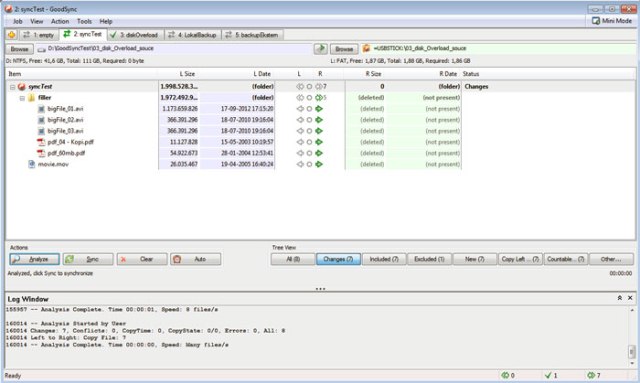This screenshot has width=640, height=383.
Task: Filter tree view by Excluded (1)
Action: click(x=429, y=259)
